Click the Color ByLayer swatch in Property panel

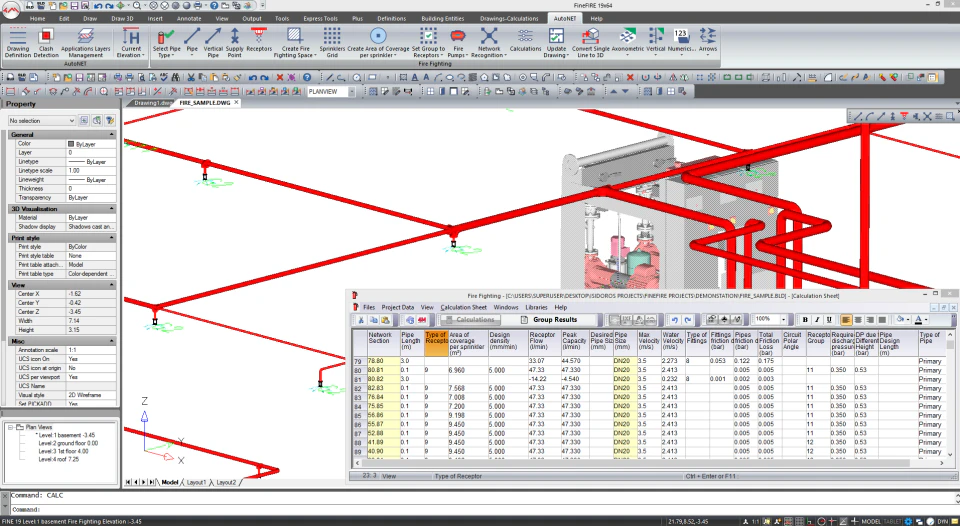71,144
